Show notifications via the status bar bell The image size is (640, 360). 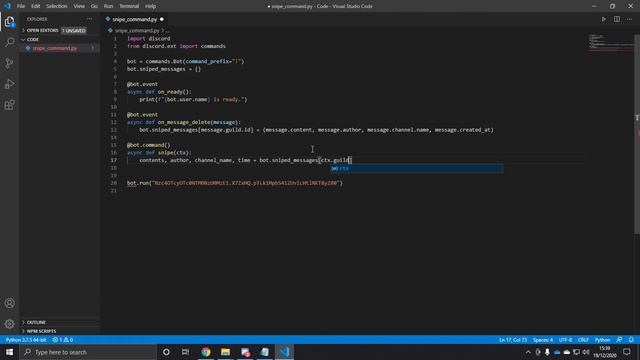tap(631, 340)
